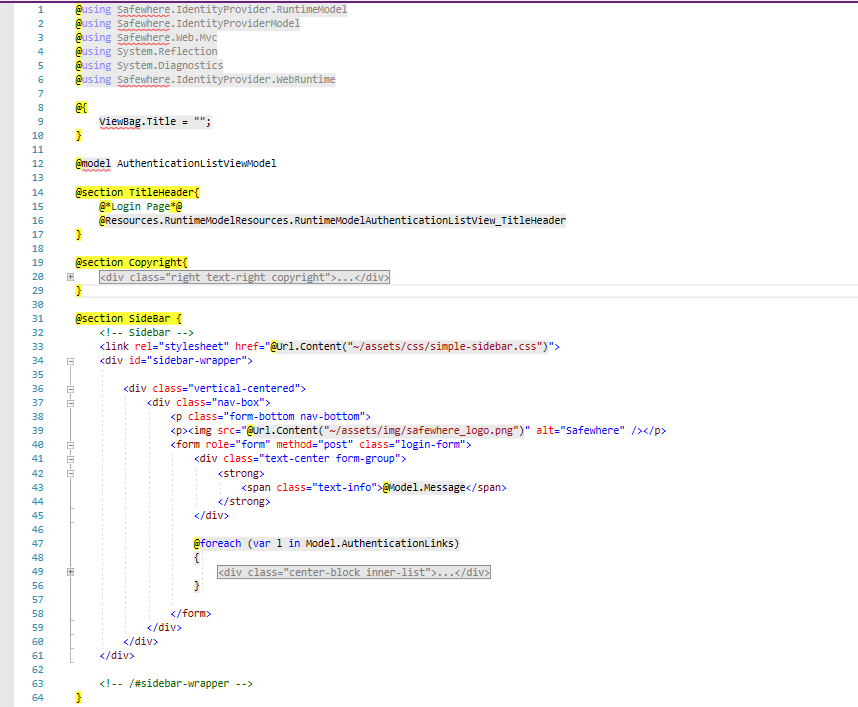
Task: Click the @section TitleHeader declaration
Action: [x=137, y=192]
